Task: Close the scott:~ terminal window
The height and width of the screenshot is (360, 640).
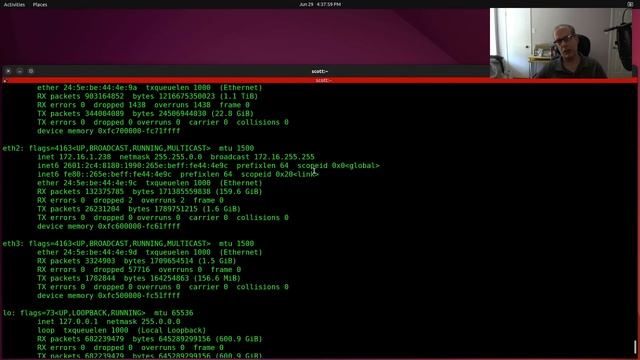Action: [8, 71]
